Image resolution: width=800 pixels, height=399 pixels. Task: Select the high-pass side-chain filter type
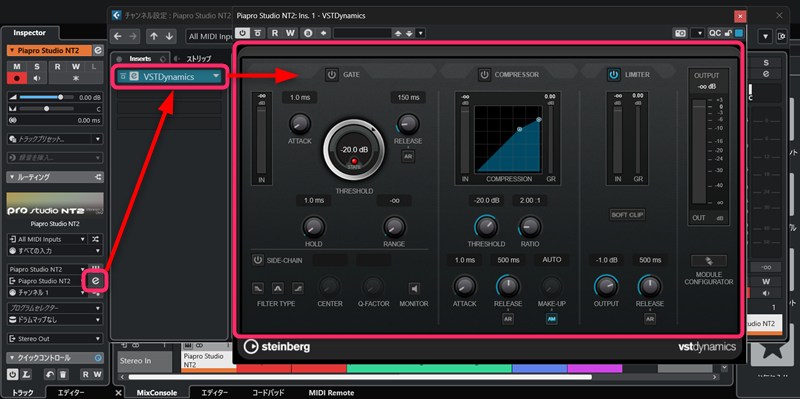pyautogui.click(x=298, y=288)
